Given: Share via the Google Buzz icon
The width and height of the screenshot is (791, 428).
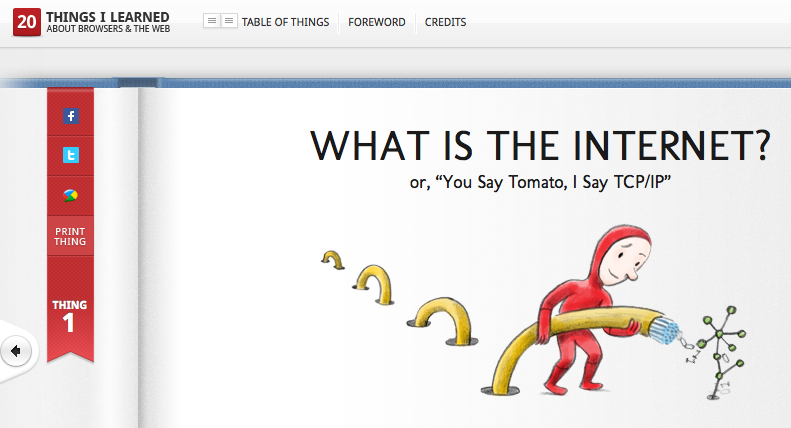Looking at the screenshot, I should 71,195.
